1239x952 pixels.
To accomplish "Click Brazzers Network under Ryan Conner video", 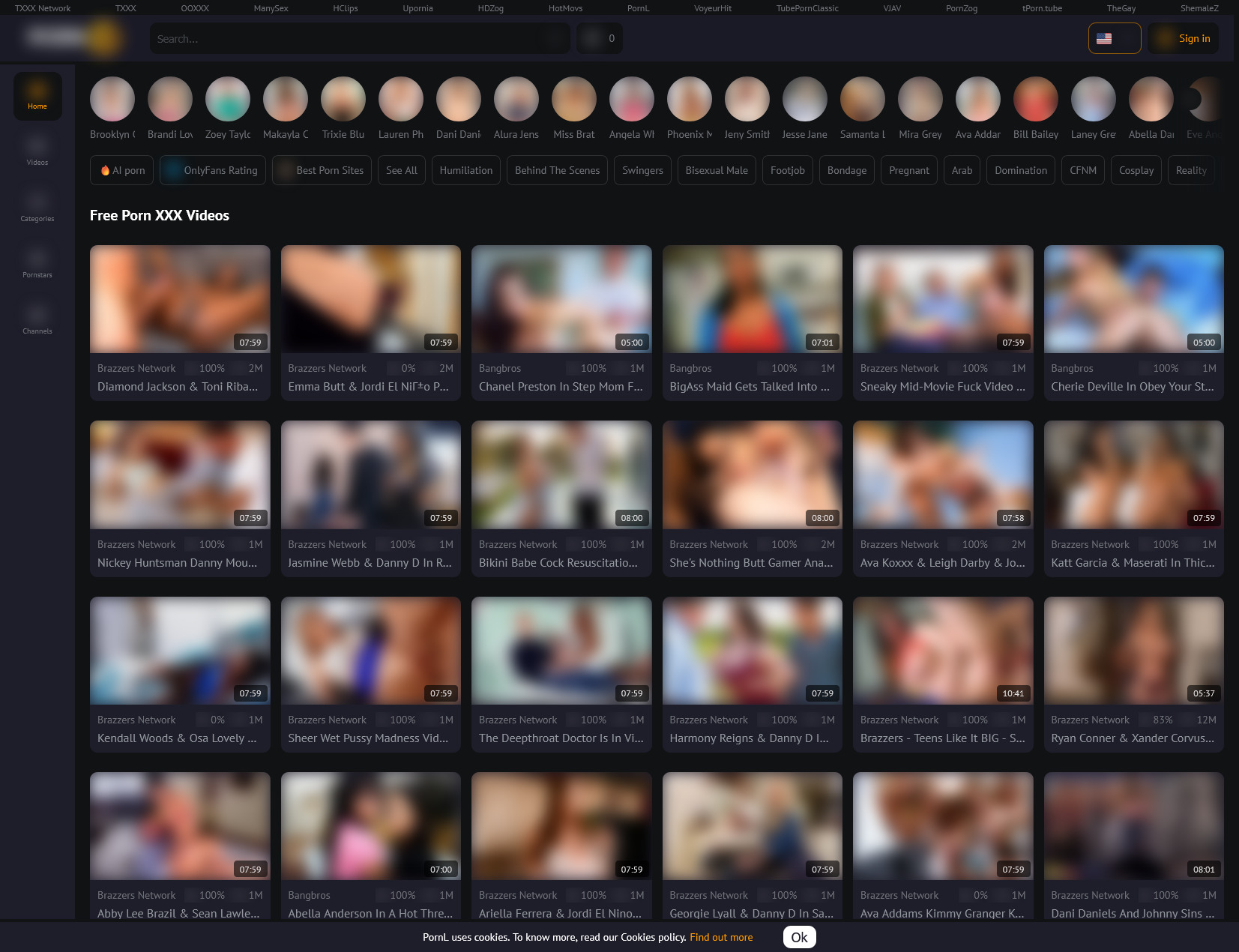I will pyautogui.click(x=1090, y=720).
